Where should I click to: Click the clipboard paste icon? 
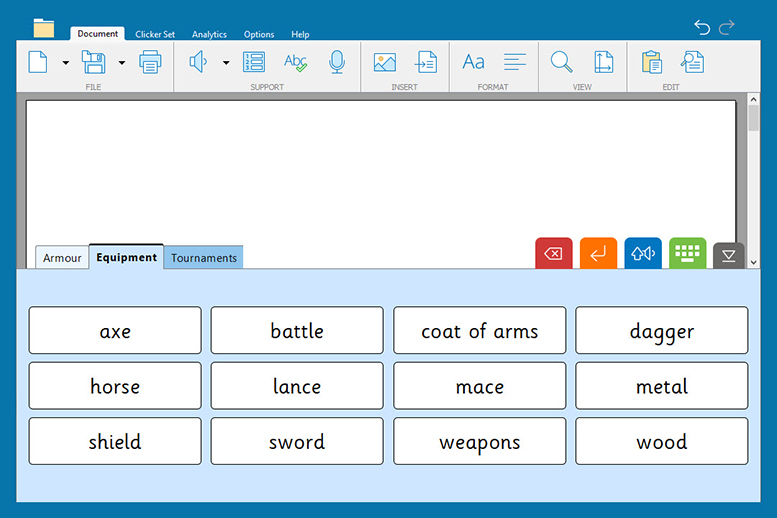(x=651, y=63)
